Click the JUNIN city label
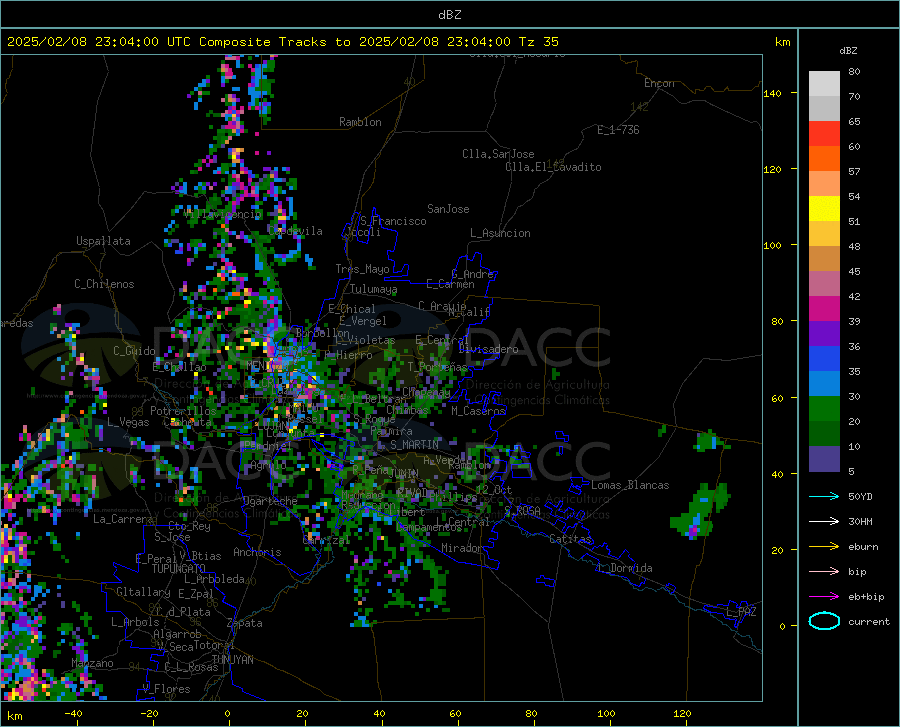Screen dimensions: 900x727 pyautogui.click(x=404, y=474)
